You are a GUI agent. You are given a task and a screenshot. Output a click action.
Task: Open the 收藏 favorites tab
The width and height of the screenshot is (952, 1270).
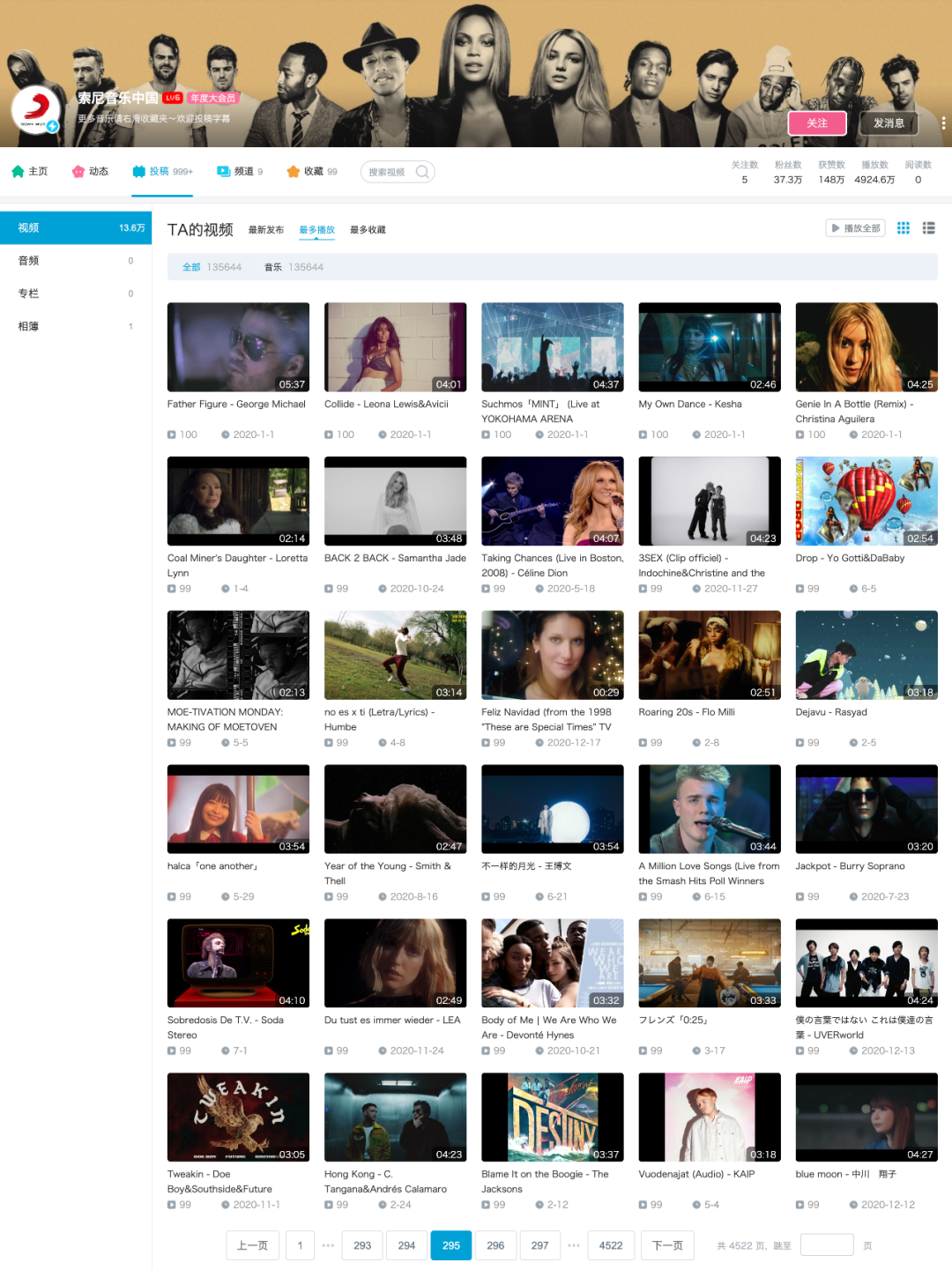[x=312, y=172]
